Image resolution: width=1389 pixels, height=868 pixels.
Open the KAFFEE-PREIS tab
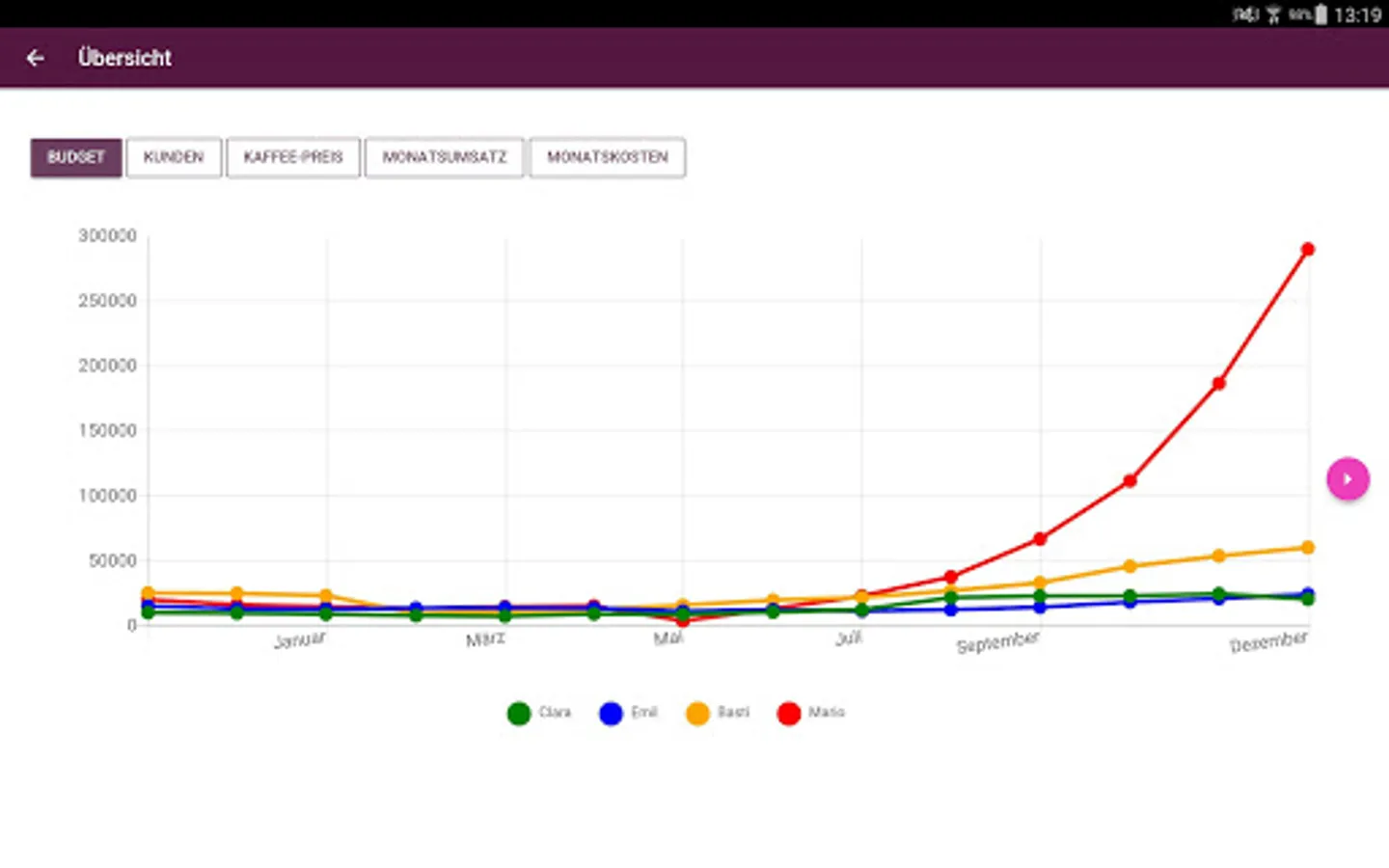(x=293, y=157)
